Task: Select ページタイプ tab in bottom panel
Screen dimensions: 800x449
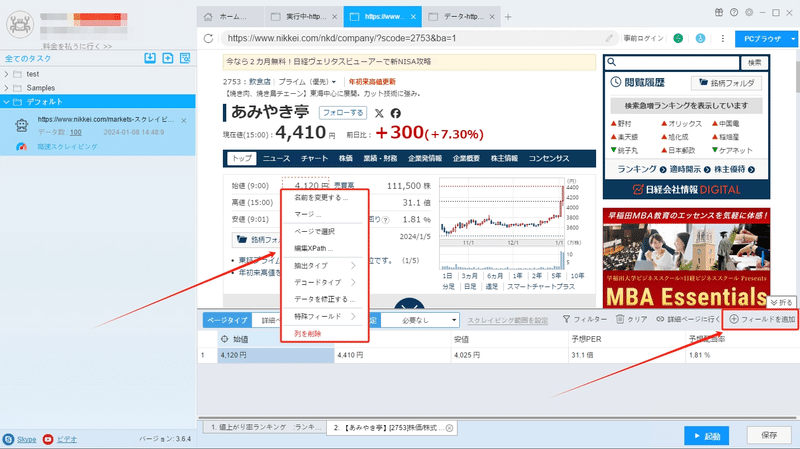Action: pos(227,320)
